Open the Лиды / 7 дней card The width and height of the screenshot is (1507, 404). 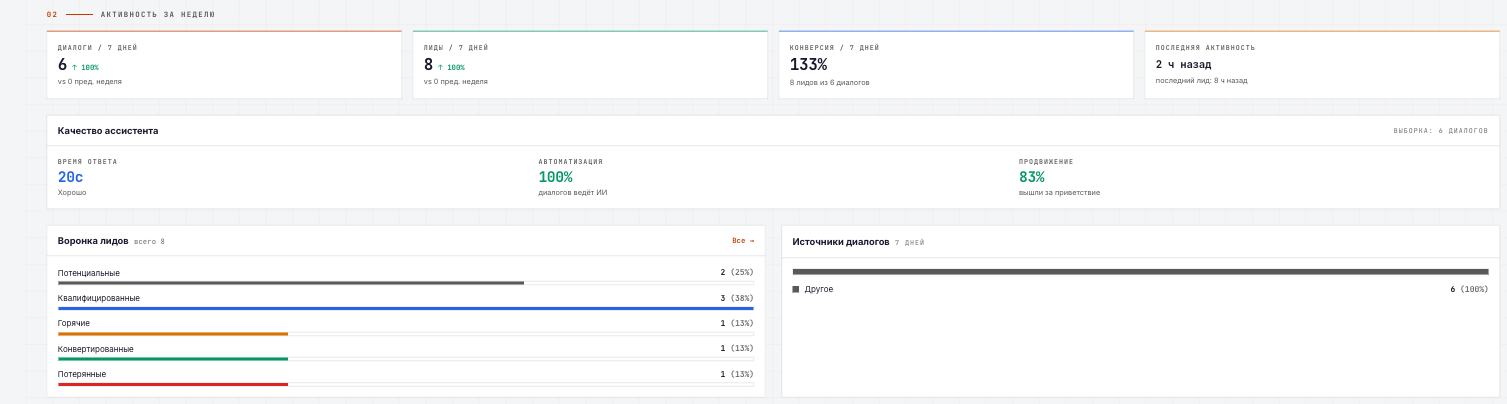(590, 65)
